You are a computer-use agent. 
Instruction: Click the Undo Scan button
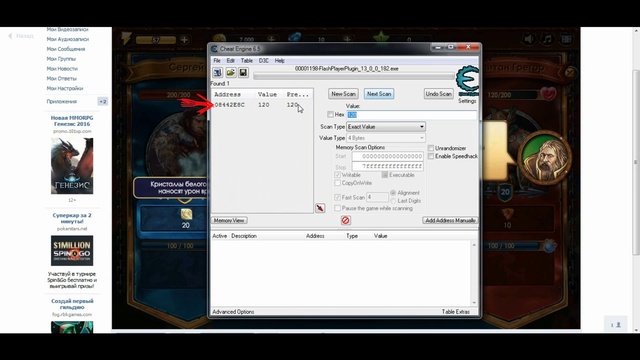click(x=438, y=94)
